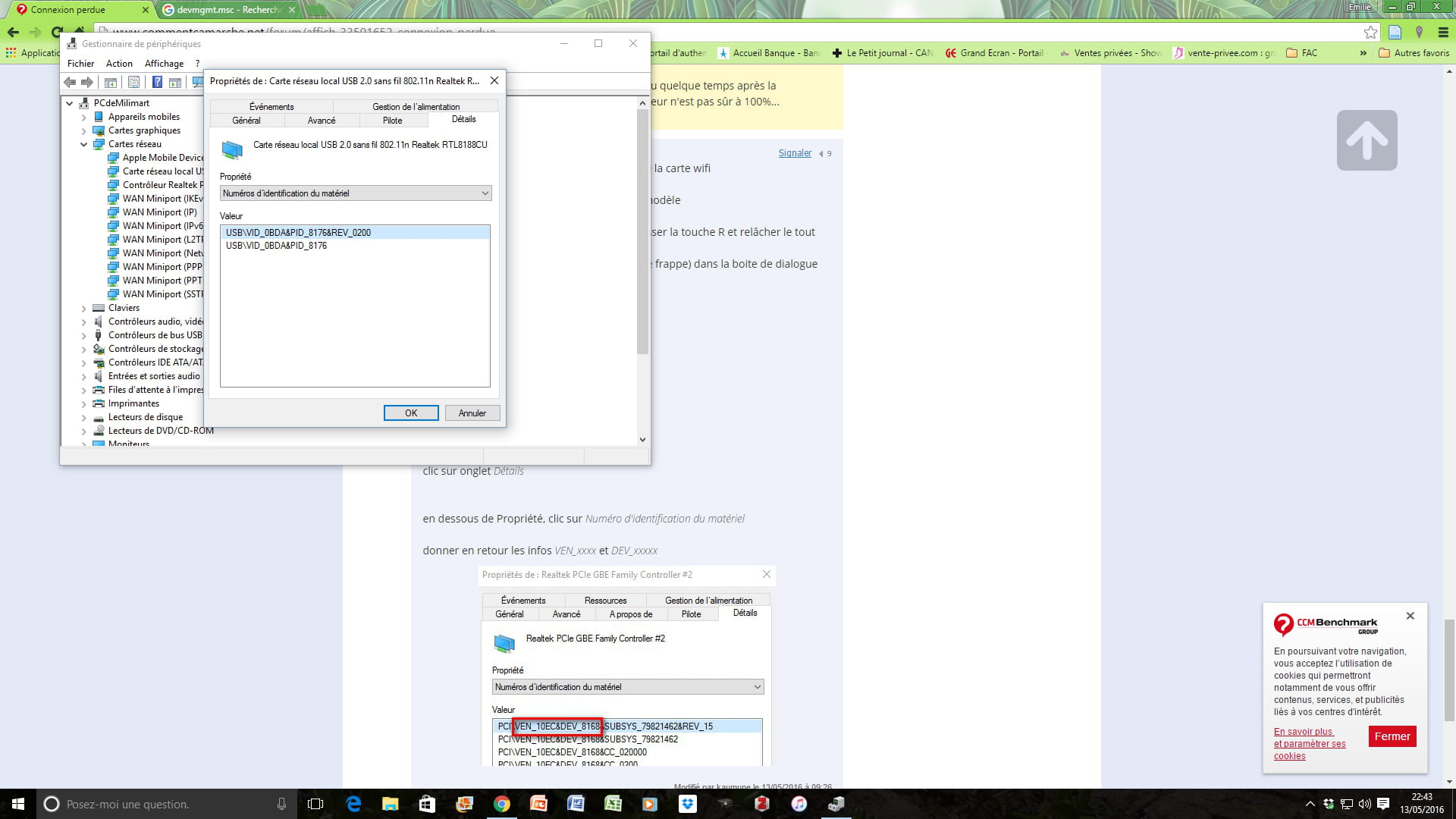The width and height of the screenshot is (1456, 819).
Task: Open Task View from taskbar
Action: pyautogui.click(x=315, y=804)
